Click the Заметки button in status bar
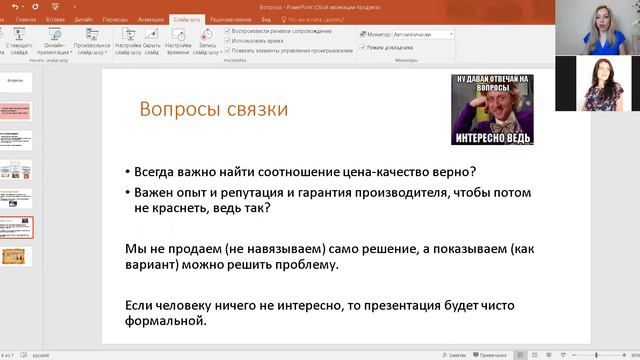Viewport: 640px width, 360px height. pyautogui.click(x=454, y=355)
